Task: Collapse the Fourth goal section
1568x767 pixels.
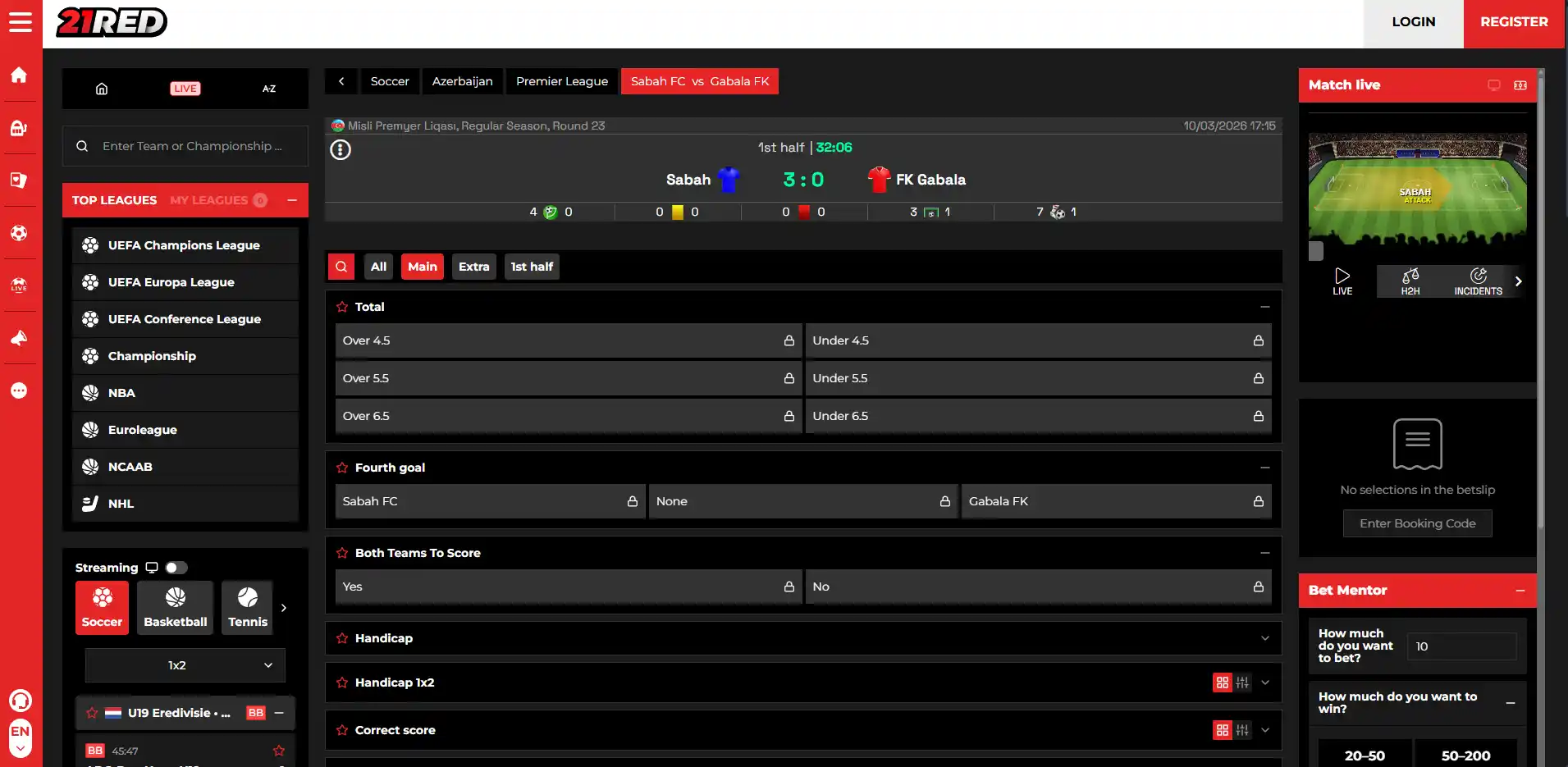Action: tap(1265, 468)
